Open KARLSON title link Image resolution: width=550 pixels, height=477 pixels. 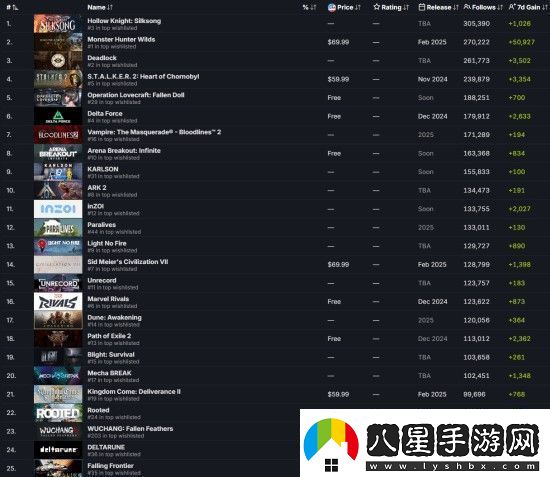pyautogui.click(x=103, y=169)
